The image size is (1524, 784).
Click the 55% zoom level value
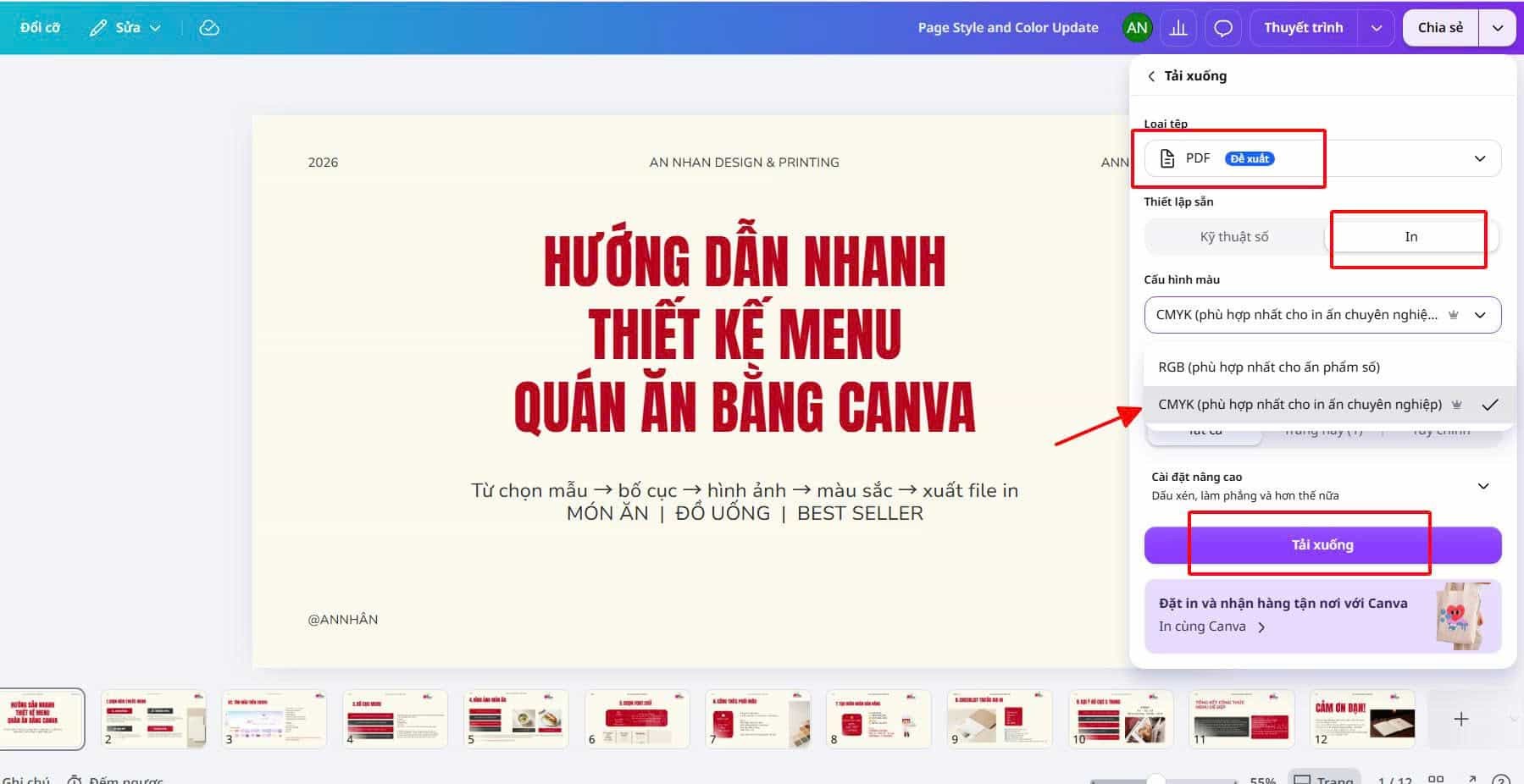(1262, 780)
